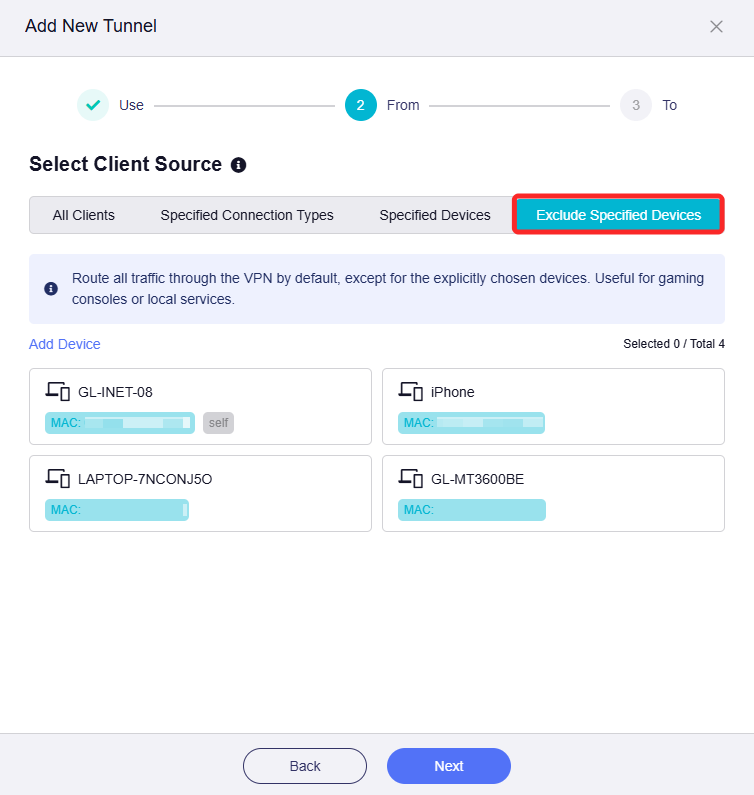754x795 pixels.
Task: Close the Add New Tunnel dialog
Action: tap(716, 26)
